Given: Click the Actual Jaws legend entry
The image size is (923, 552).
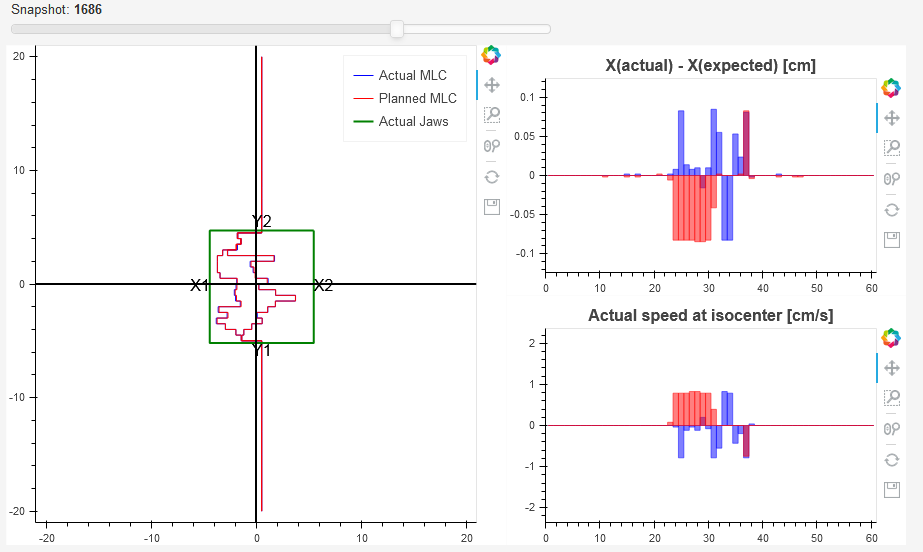Looking at the screenshot, I should [401, 121].
